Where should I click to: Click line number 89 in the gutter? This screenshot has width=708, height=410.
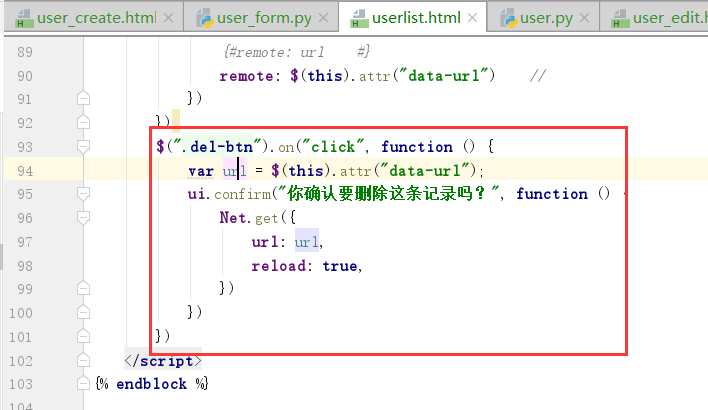(x=25, y=52)
